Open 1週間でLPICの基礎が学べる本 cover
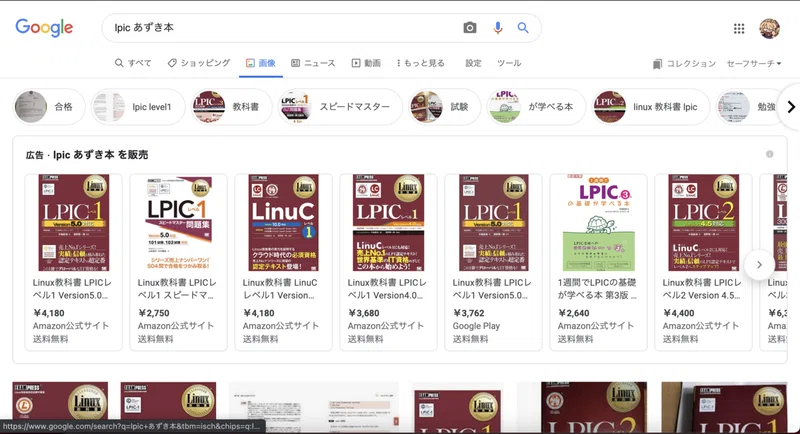 pyautogui.click(x=598, y=222)
